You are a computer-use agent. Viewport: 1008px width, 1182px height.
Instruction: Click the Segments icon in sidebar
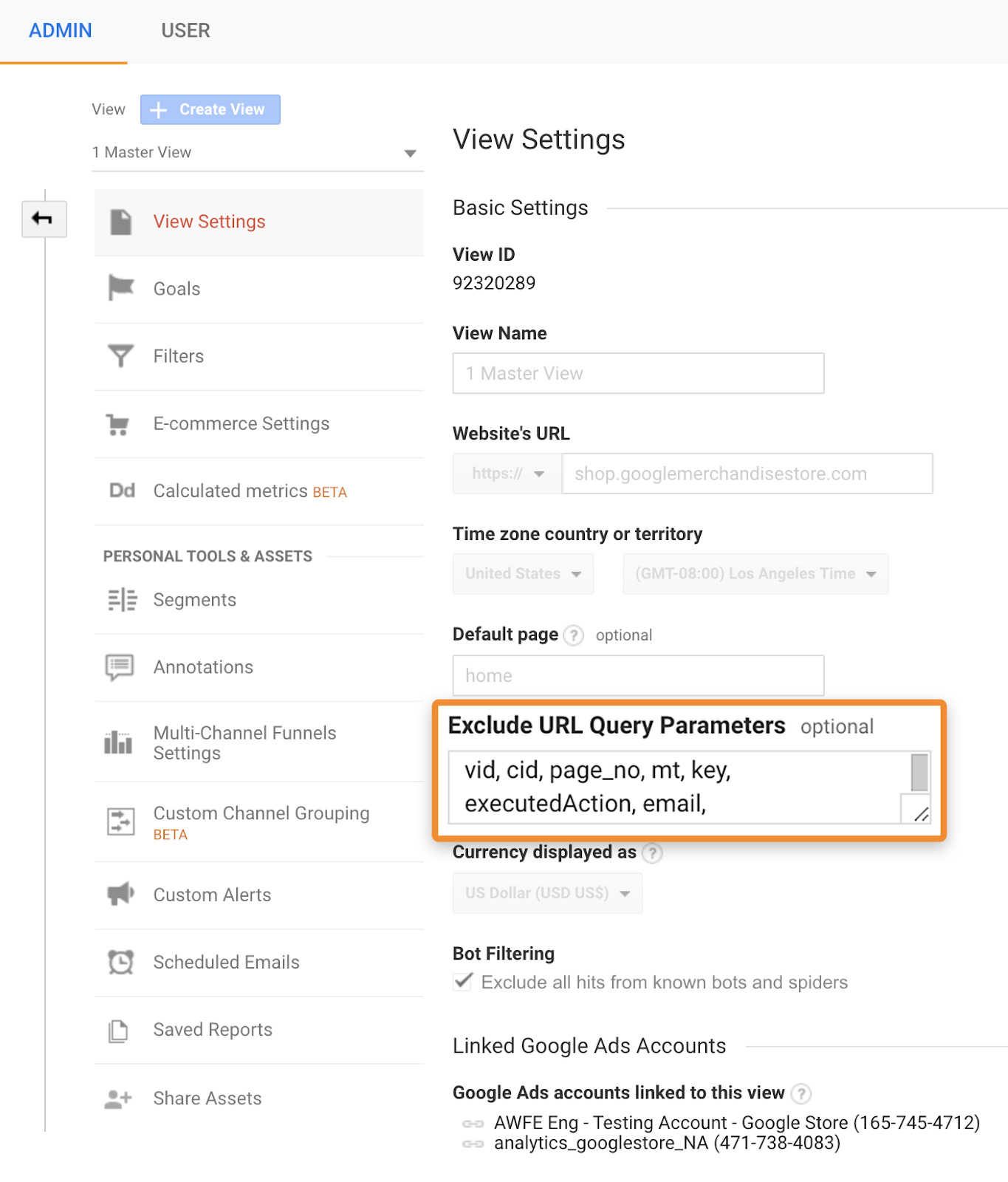[x=122, y=600]
